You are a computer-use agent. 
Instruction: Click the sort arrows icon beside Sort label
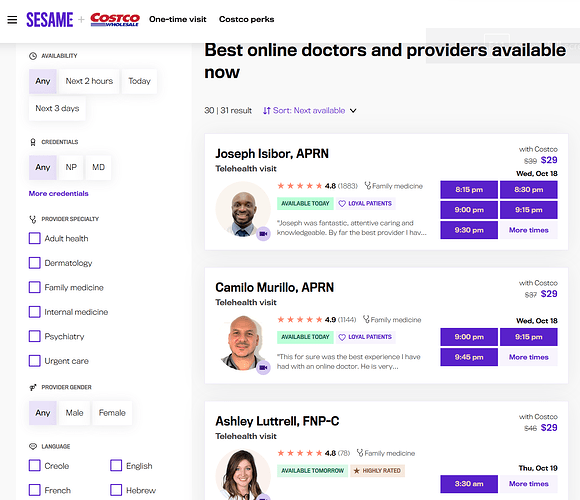[266, 111]
